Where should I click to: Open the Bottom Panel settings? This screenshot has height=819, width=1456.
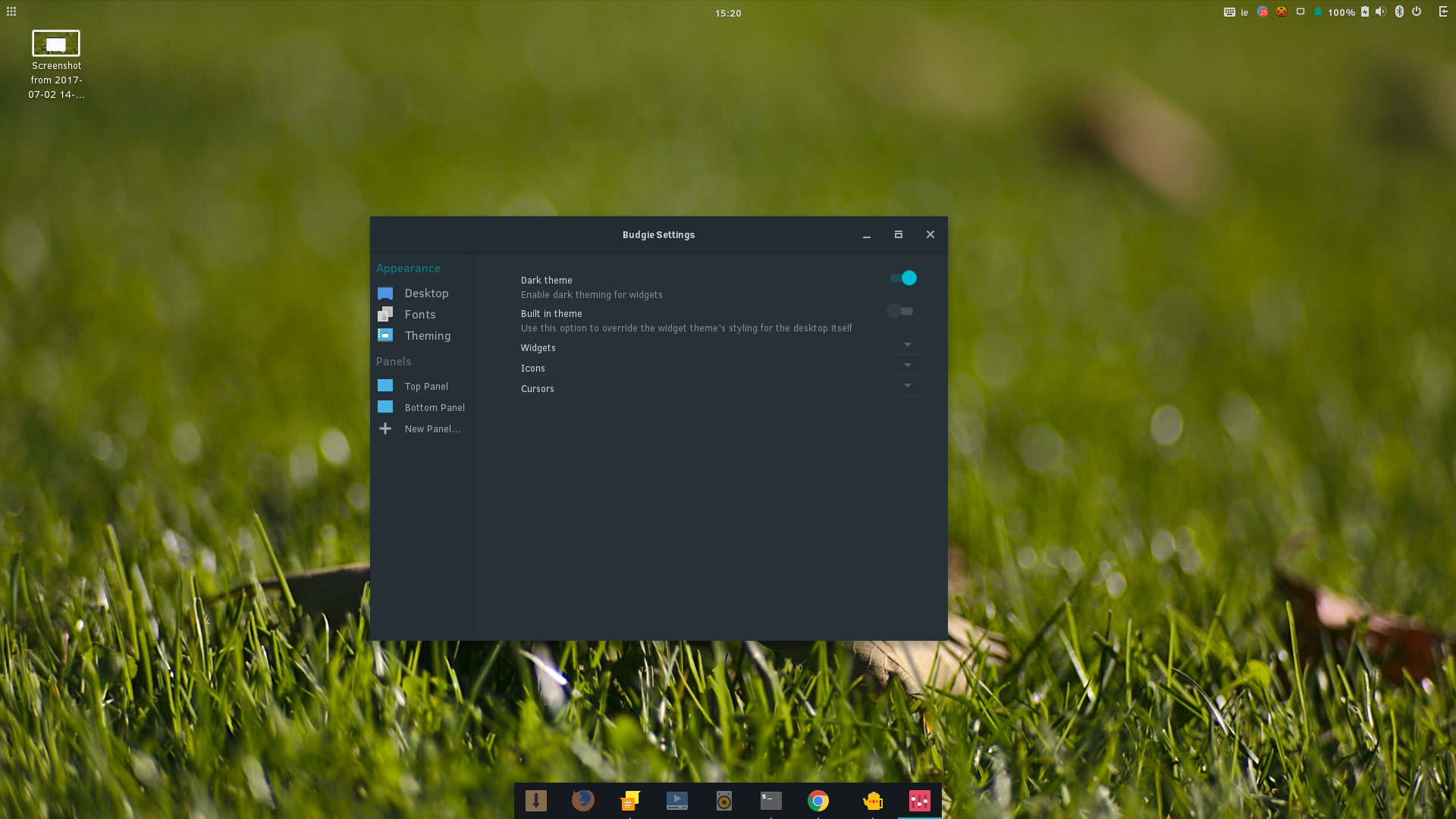tap(423, 407)
